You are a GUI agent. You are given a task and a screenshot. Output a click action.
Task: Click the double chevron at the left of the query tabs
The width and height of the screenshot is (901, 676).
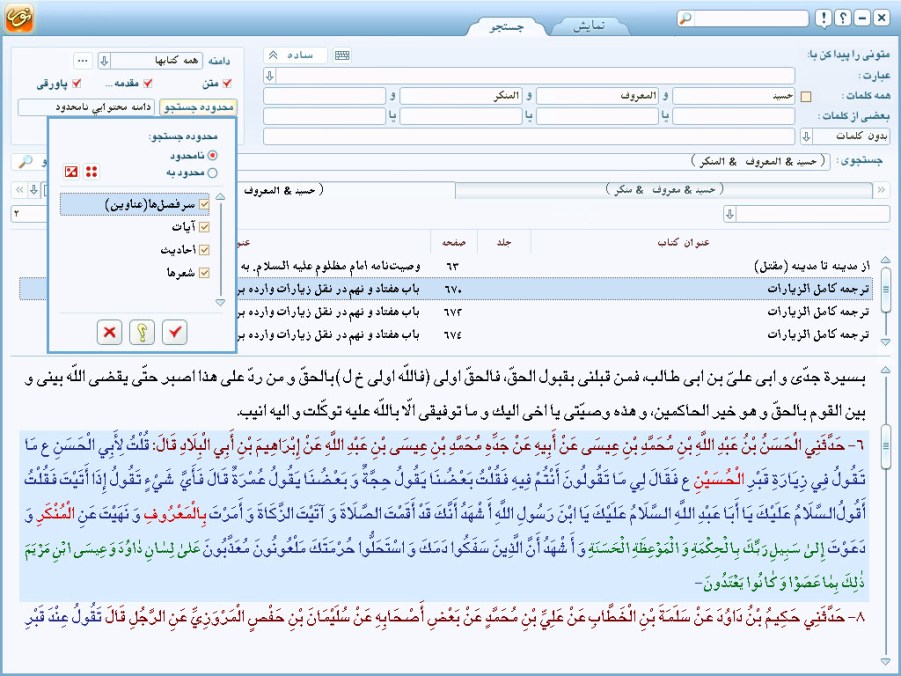tap(20, 190)
